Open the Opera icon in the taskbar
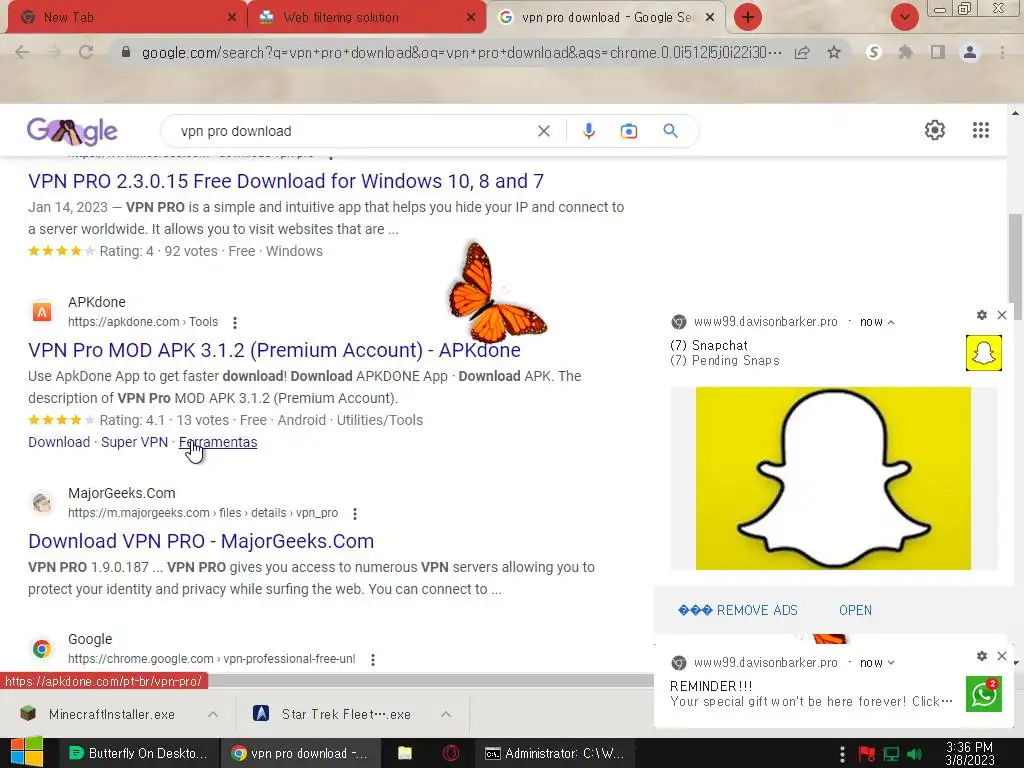The width and height of the screenshot is (1024, 768). pos(451,754)
